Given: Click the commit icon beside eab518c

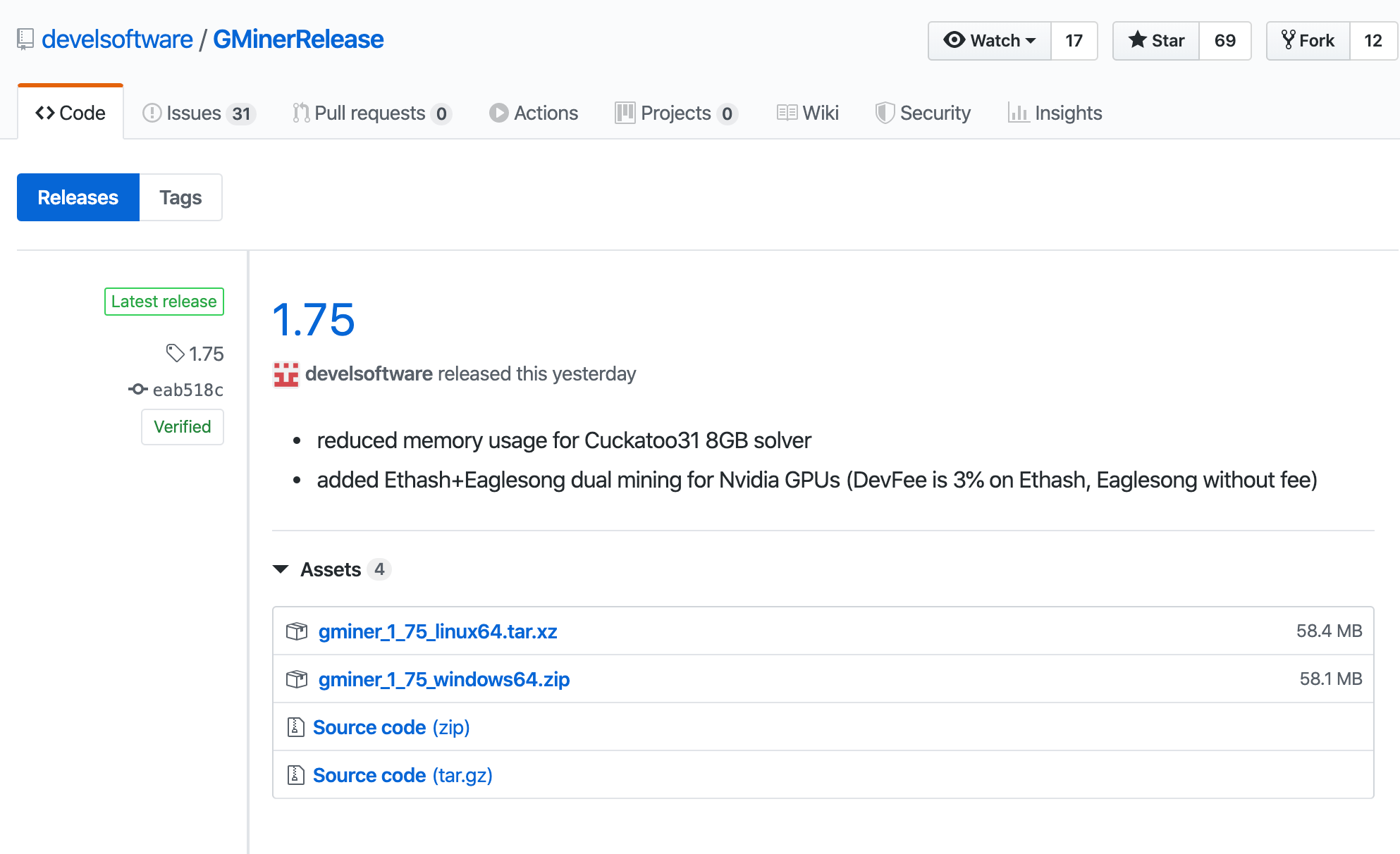Looking at the screenshot, I should click(x=138, y=389).
